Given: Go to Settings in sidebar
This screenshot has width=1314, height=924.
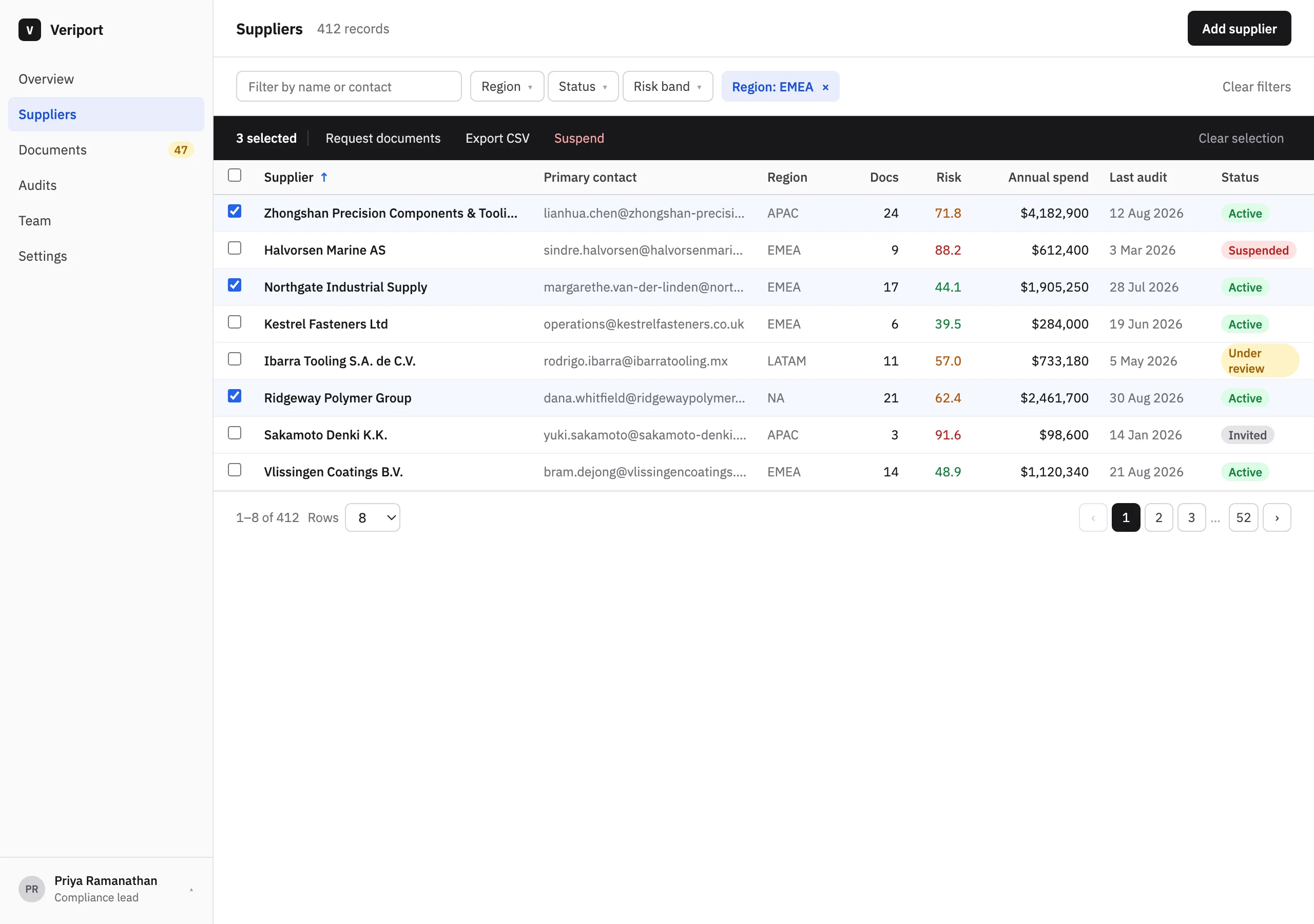Looking at the screenshot, I should pyautogui.click(x=106, y=257).
